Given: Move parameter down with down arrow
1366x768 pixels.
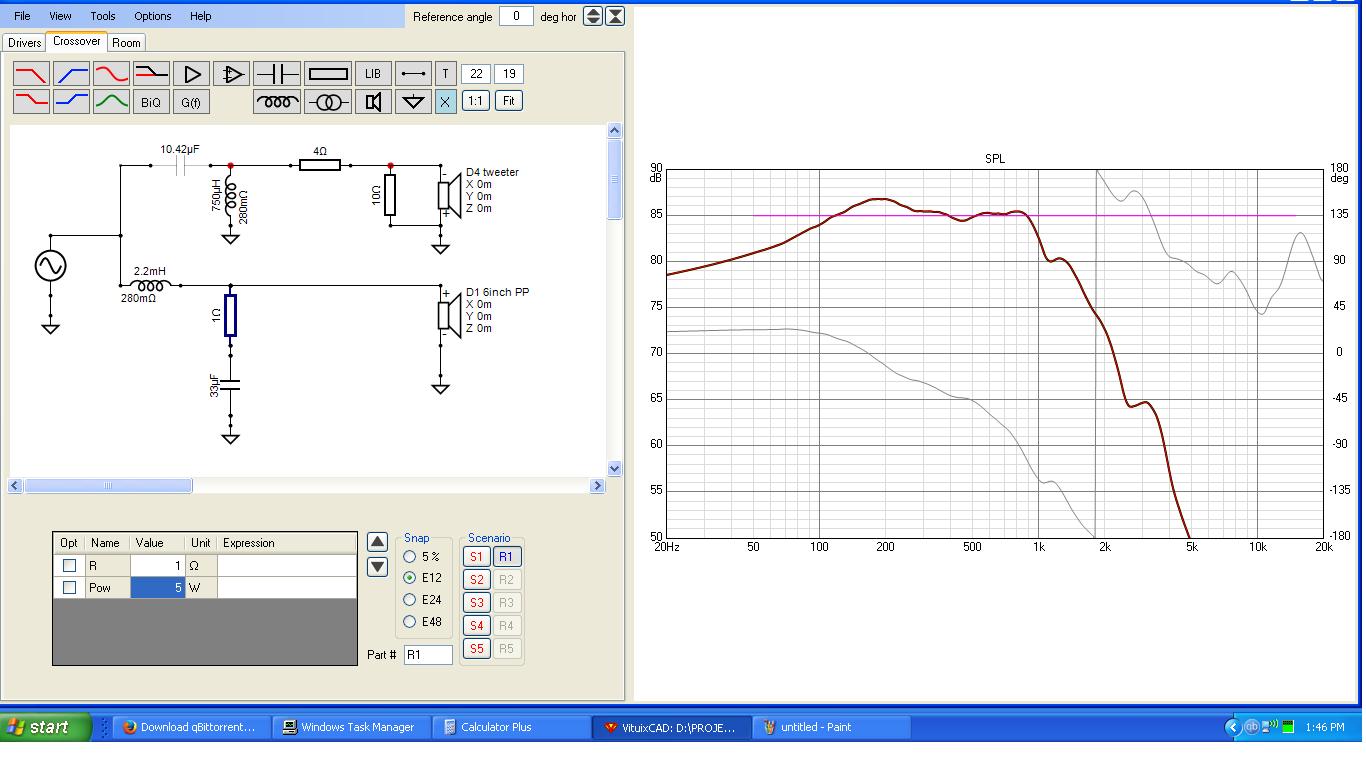Looking at the screenshot, I should point(377,567).
